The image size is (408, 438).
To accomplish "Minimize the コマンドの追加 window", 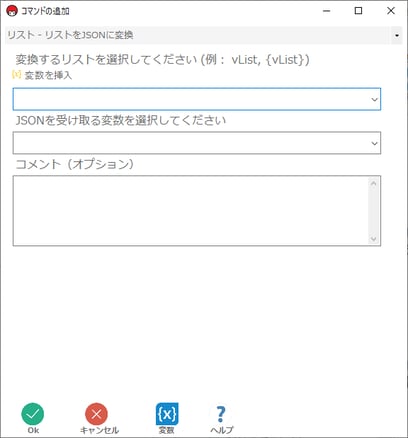I will pyautogui.click(x=327, y=11).
